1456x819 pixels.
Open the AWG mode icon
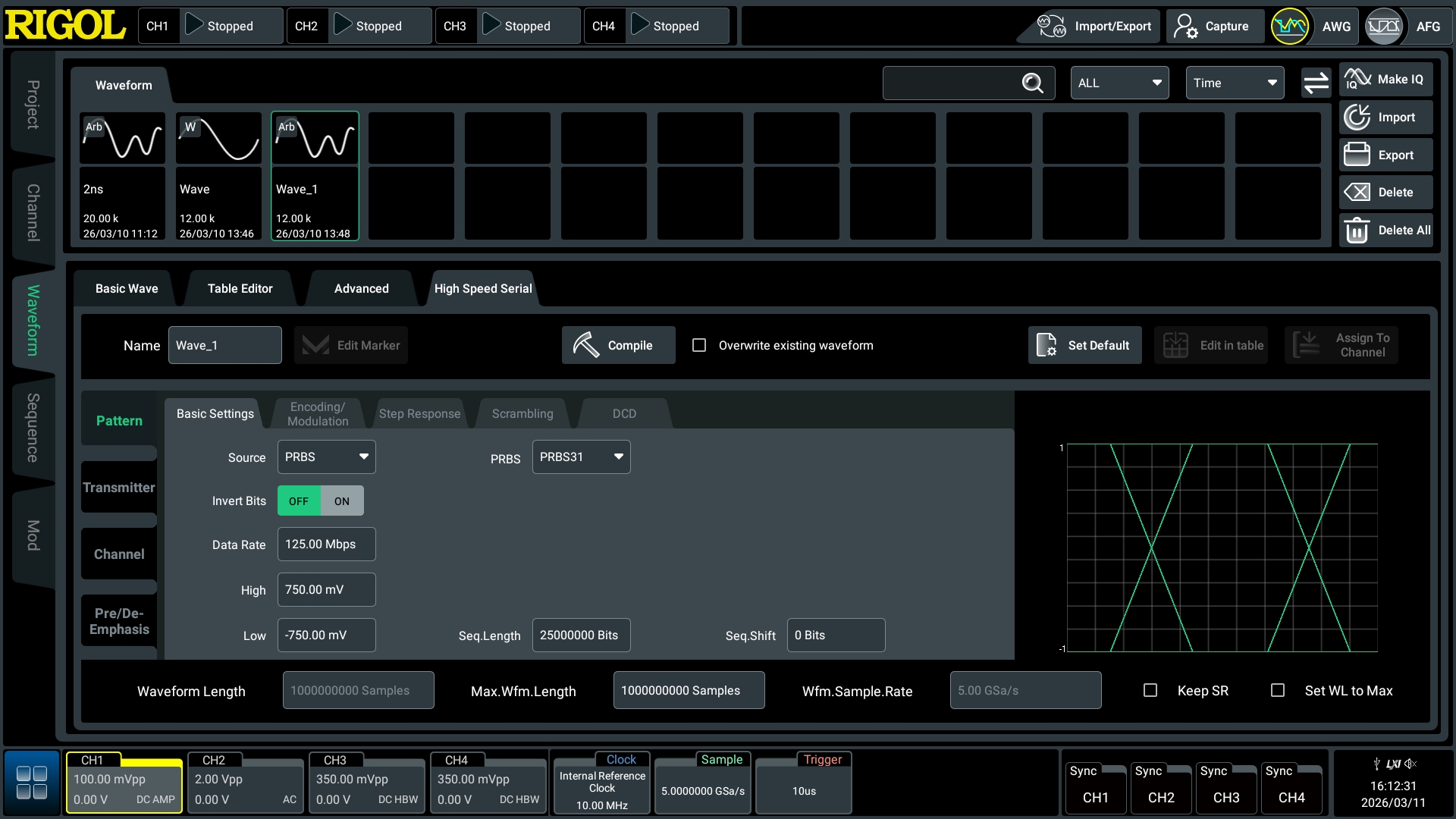click(x=1290, y=27)
